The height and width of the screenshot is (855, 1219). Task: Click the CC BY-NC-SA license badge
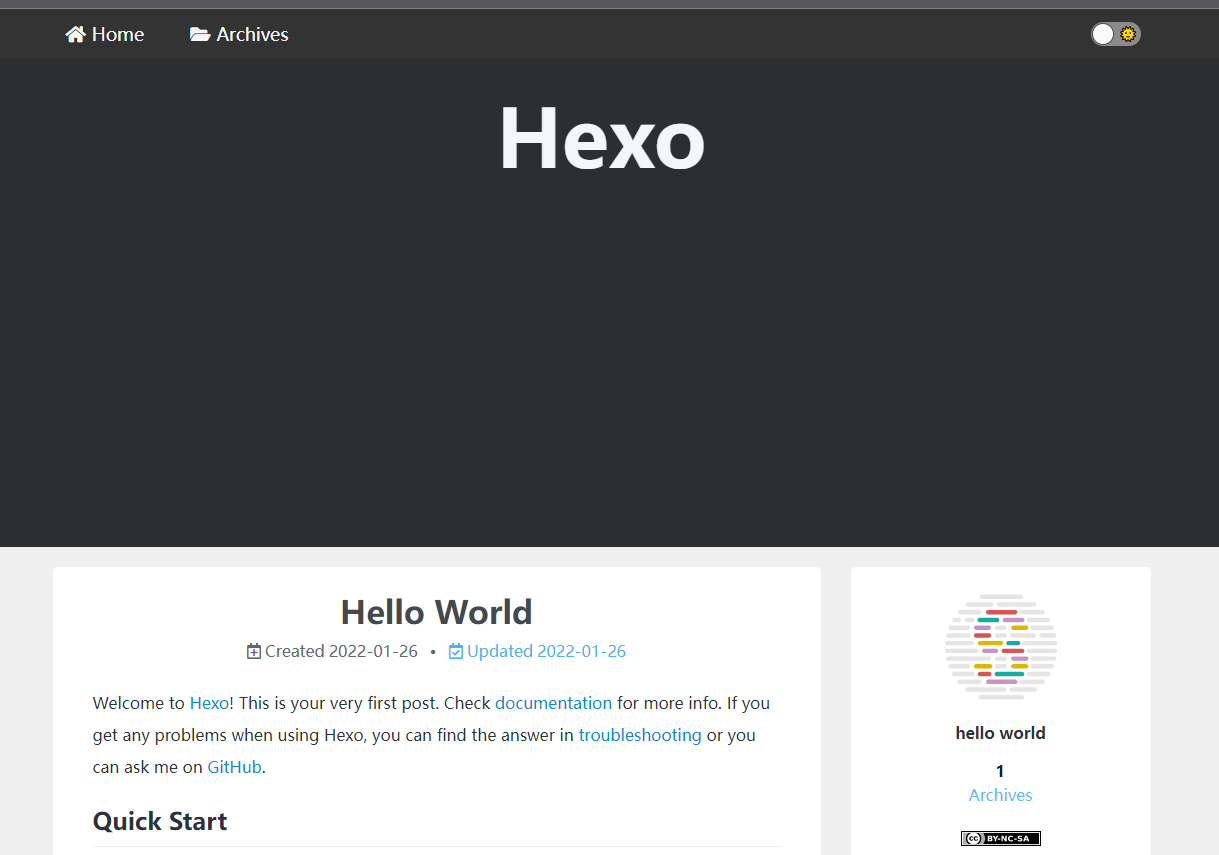[1001, 838]
